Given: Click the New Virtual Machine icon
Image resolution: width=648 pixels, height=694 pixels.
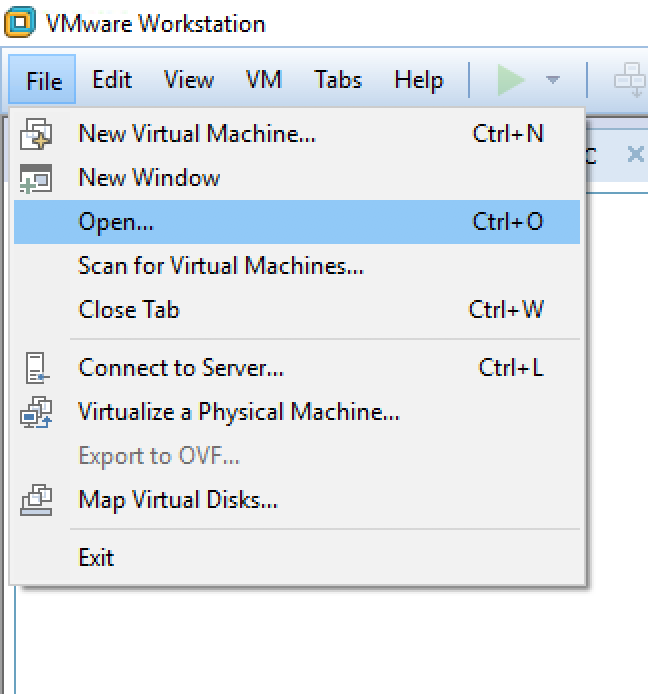Looking at the screenshot, I should [x=36, y=134].
